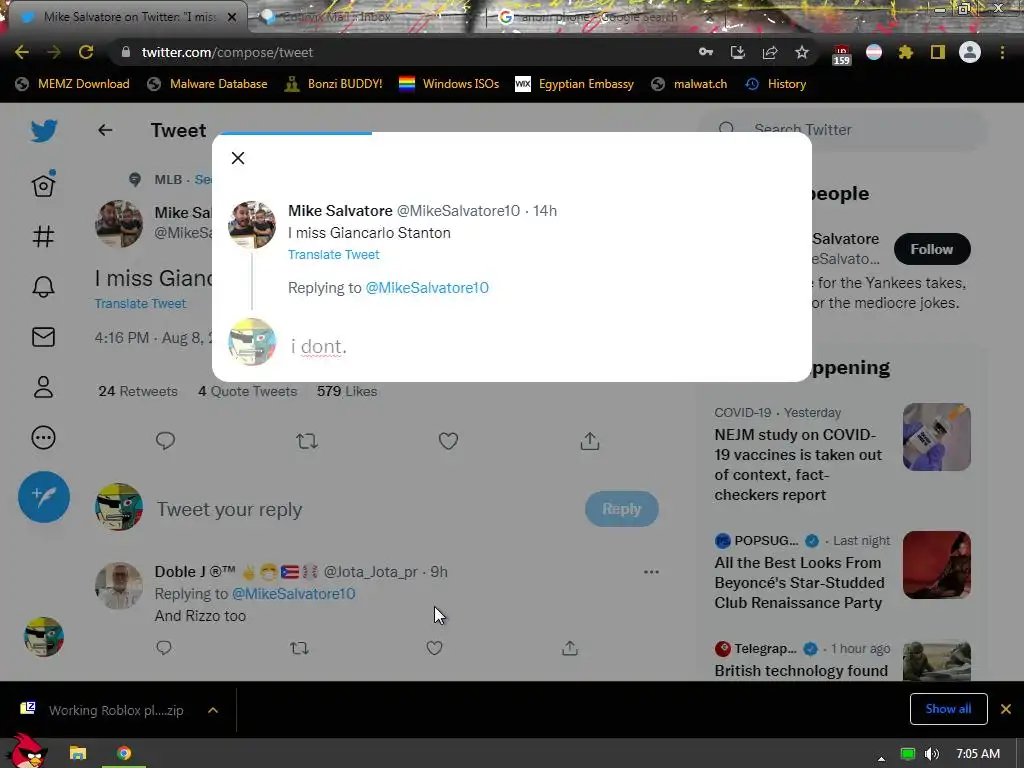The height and width of the screenshot is (768, 1024).
Task: Click retweet icon under main tweet
Action: point(307,441)
